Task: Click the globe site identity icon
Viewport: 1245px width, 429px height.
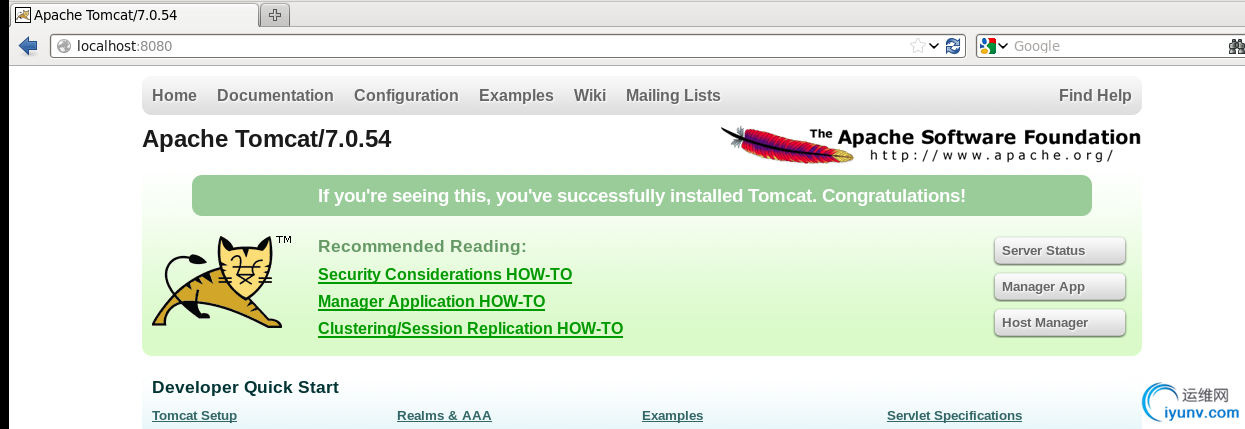Action: point(64,46)
